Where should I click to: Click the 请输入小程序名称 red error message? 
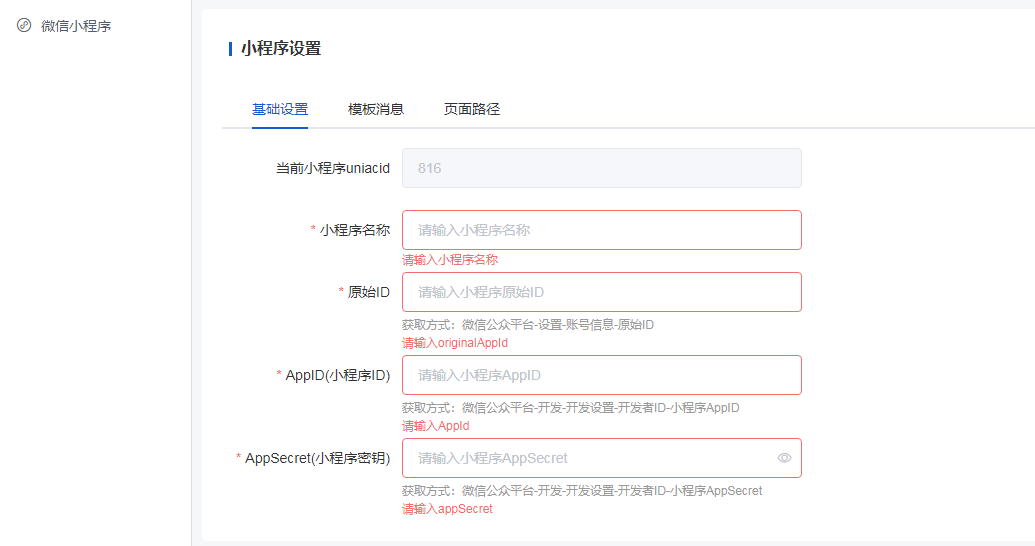point(450,260)
